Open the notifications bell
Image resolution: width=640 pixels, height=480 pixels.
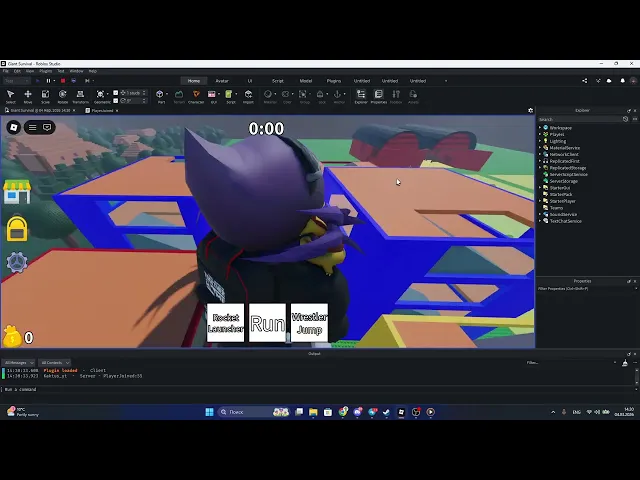point(622,81)
